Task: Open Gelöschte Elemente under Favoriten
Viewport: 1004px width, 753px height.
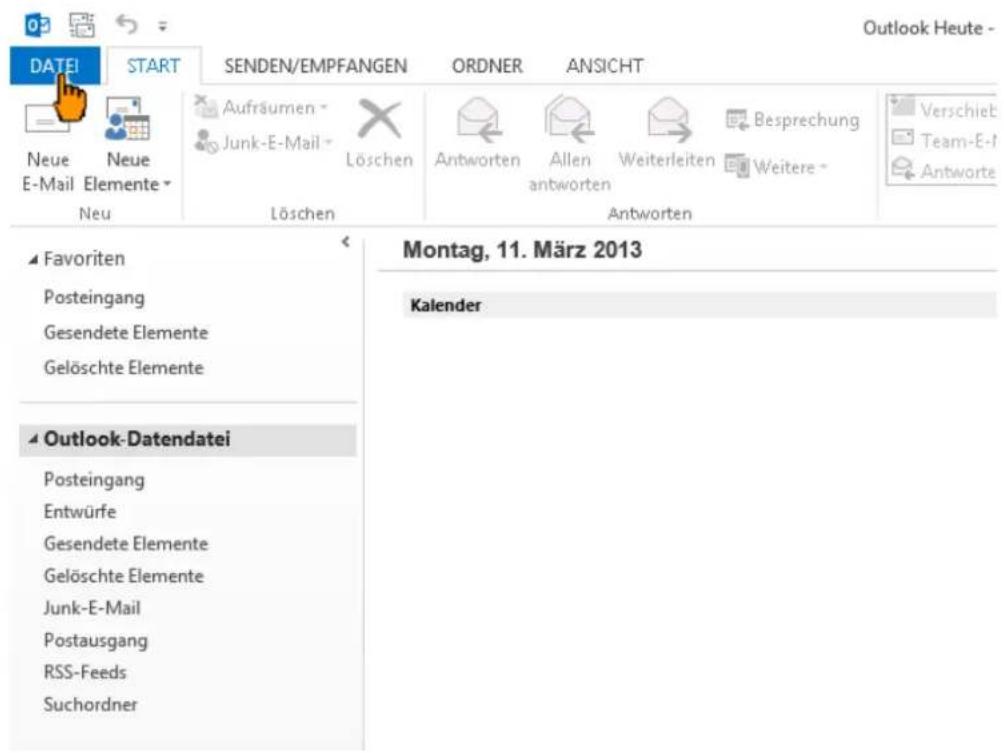Action: (x=124, y=368)
